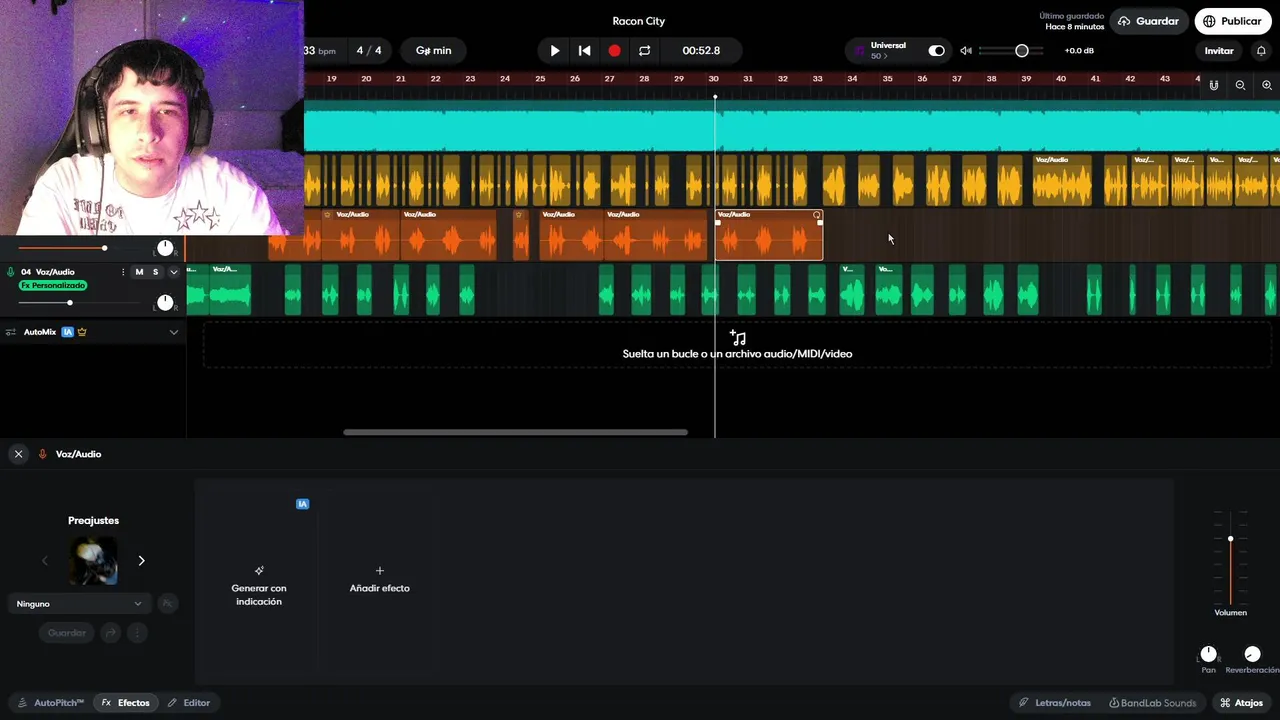Zoom out the timeline
Image resolution: width=1280 pixels, height=720 pixels.
[x=1240, y=86]
